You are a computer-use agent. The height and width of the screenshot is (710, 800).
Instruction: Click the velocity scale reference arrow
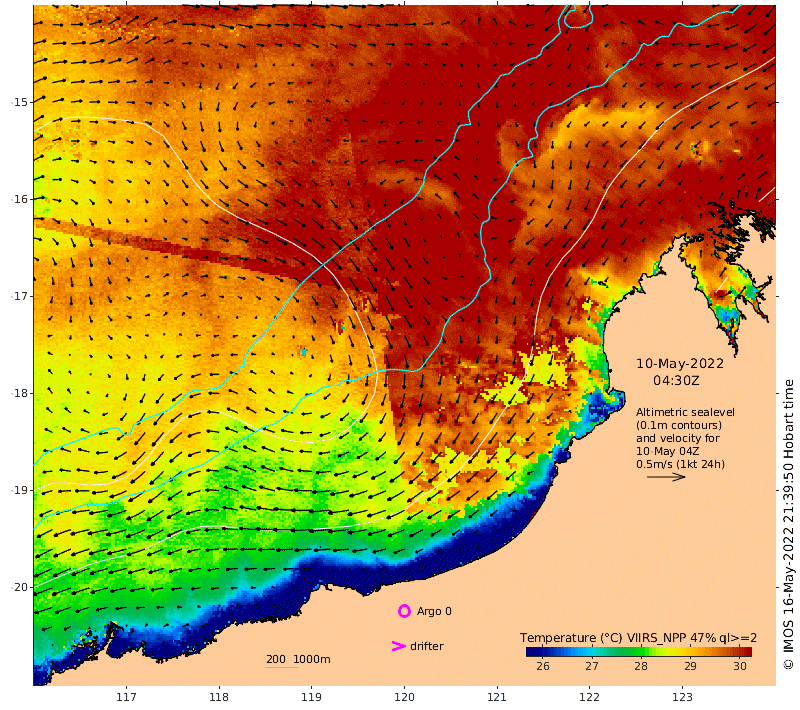tap(666, 477)
